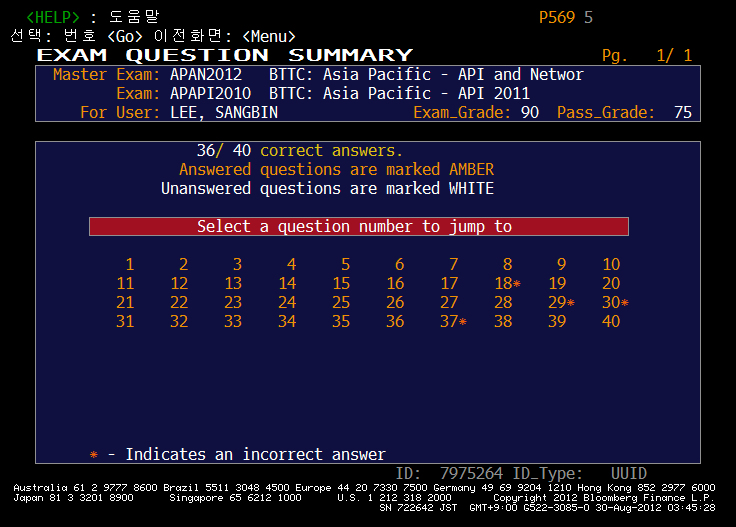Go to question 24

(287, 303)
